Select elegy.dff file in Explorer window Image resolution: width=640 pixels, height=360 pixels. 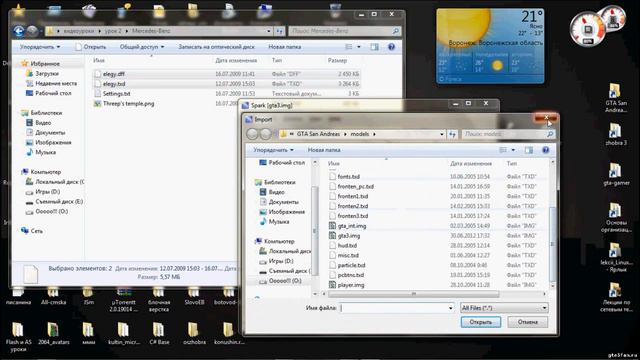point(113,74)
